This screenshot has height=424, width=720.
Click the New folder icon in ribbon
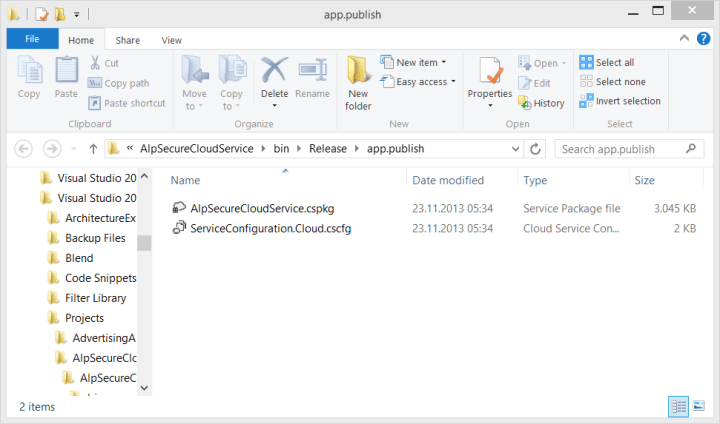358,82
